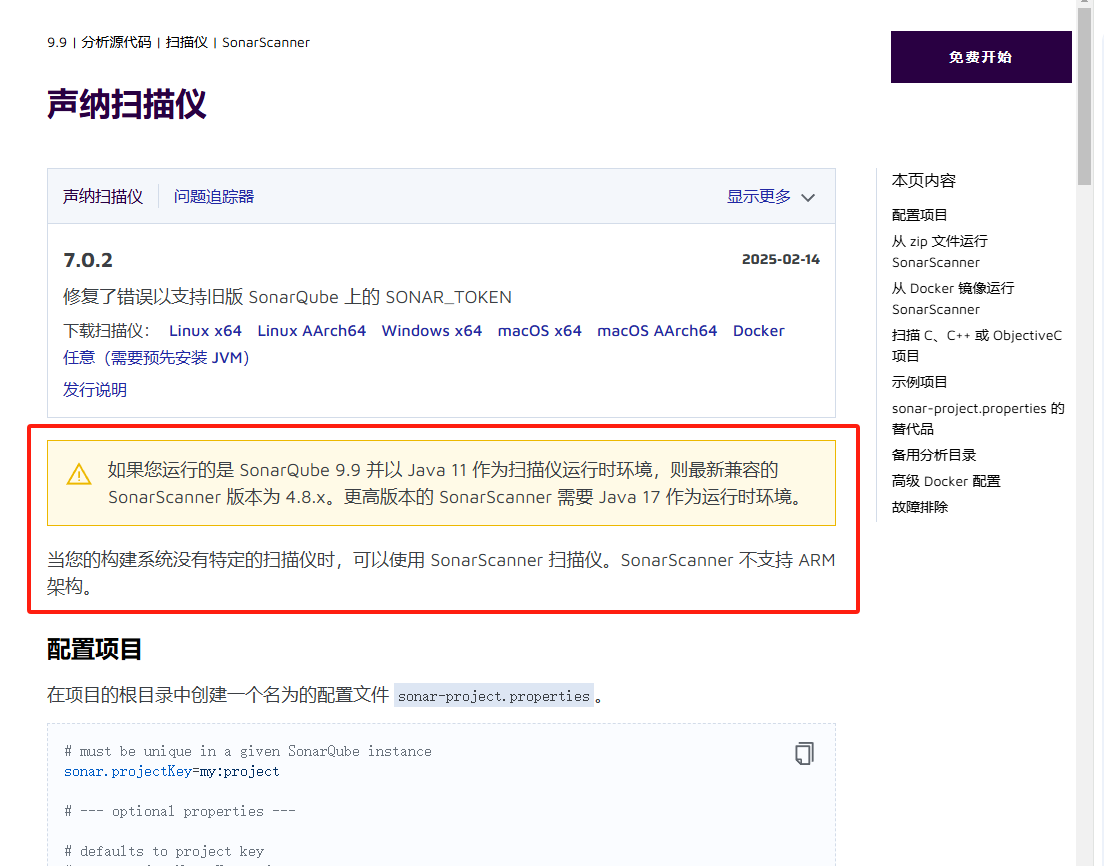The height and width of the screenshot is (866, 1104).
Task: Open the 显示更多 link
Action: [758, 196]
